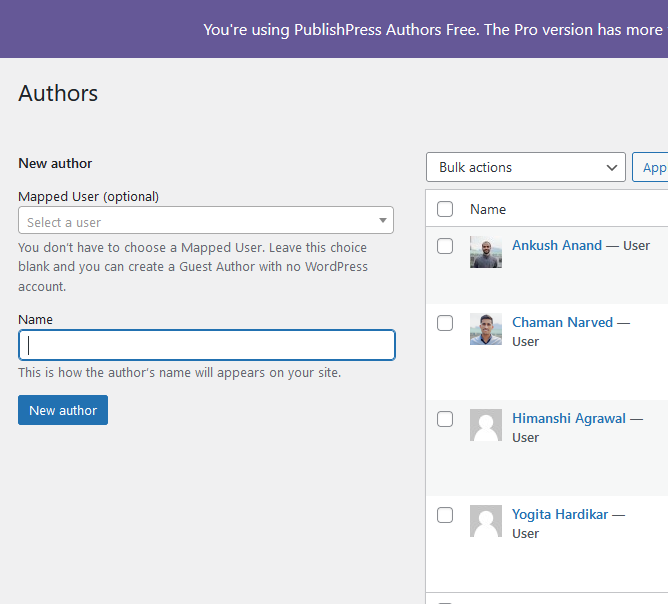The width and height of the screenshot is (668, 604).
Task: Focus the author Name text field
Action: coord(207,345)
